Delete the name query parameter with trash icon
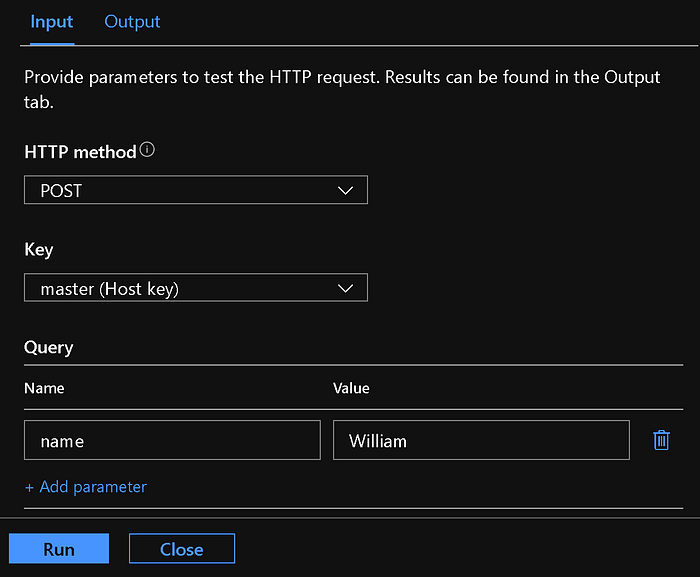Viewport: 700px width, 577px height. pyautogui.click(x=661, y=440)
